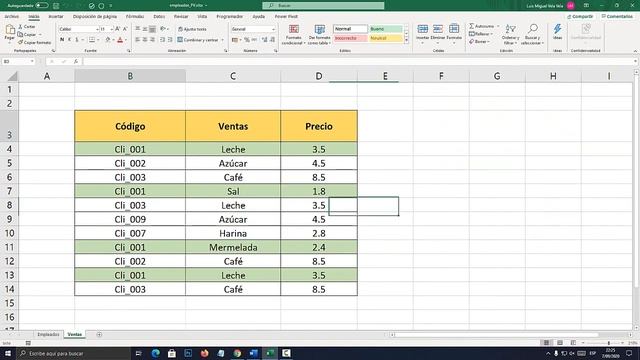The image size is (640, 360).
Task: Click the increase indent icon
Action: tap(170, 40)
